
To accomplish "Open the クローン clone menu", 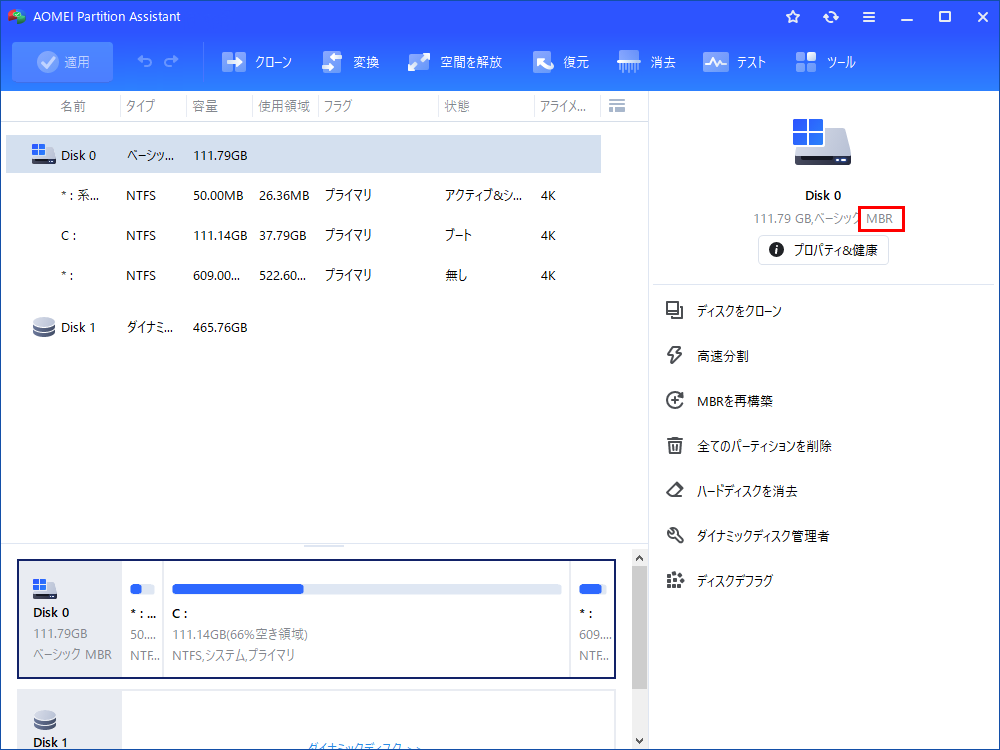I will (x=256, y=62).
